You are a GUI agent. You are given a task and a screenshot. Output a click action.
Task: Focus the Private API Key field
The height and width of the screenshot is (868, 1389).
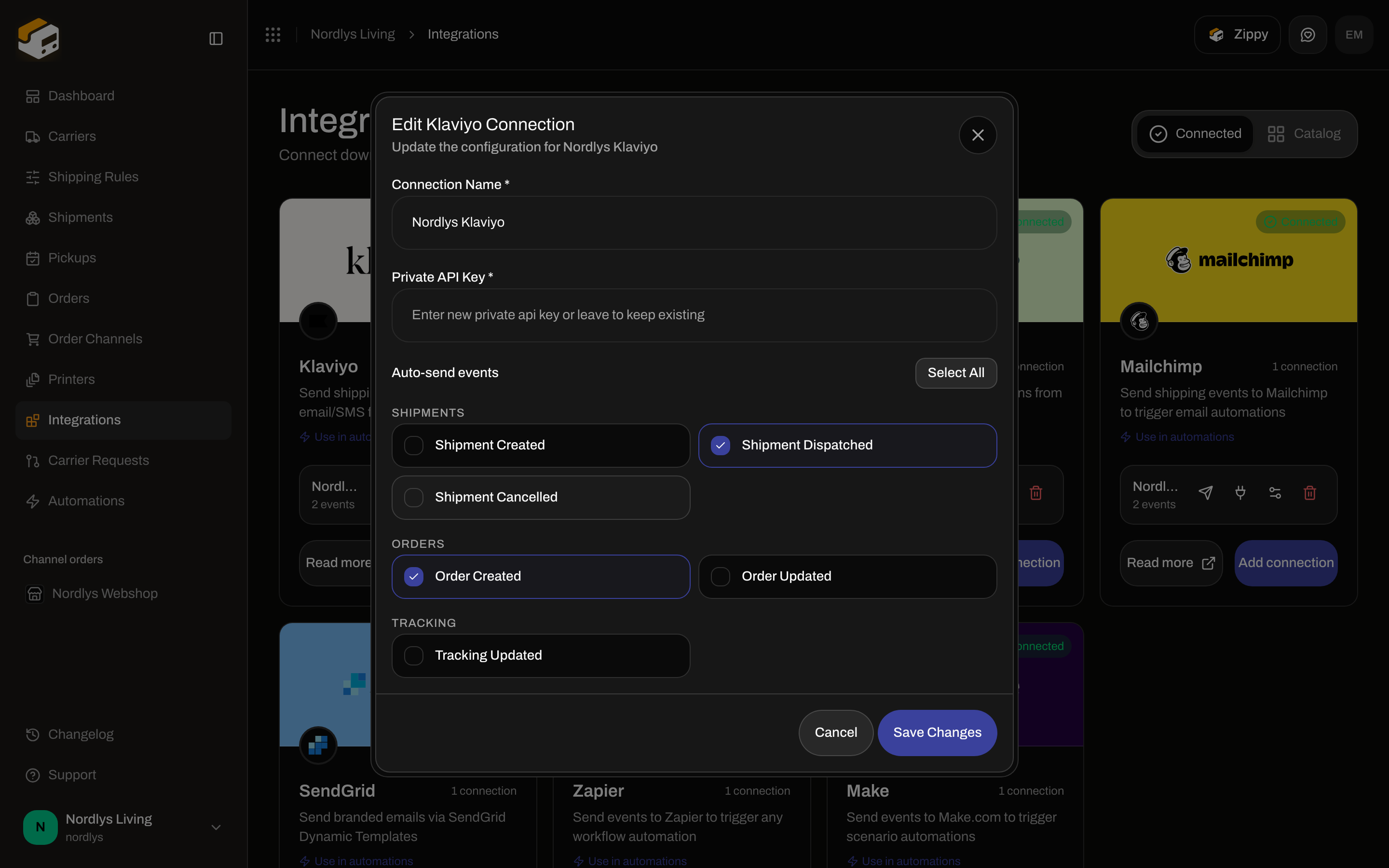pos(694,315)
